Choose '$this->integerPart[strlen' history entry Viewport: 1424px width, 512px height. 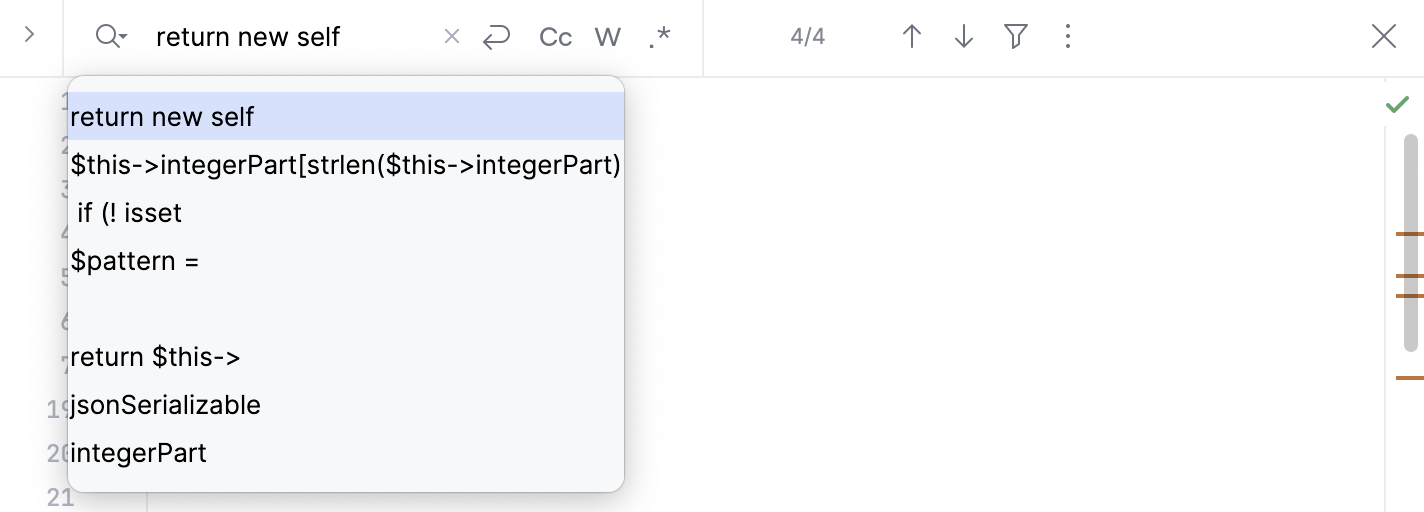[x=345, y=165]
